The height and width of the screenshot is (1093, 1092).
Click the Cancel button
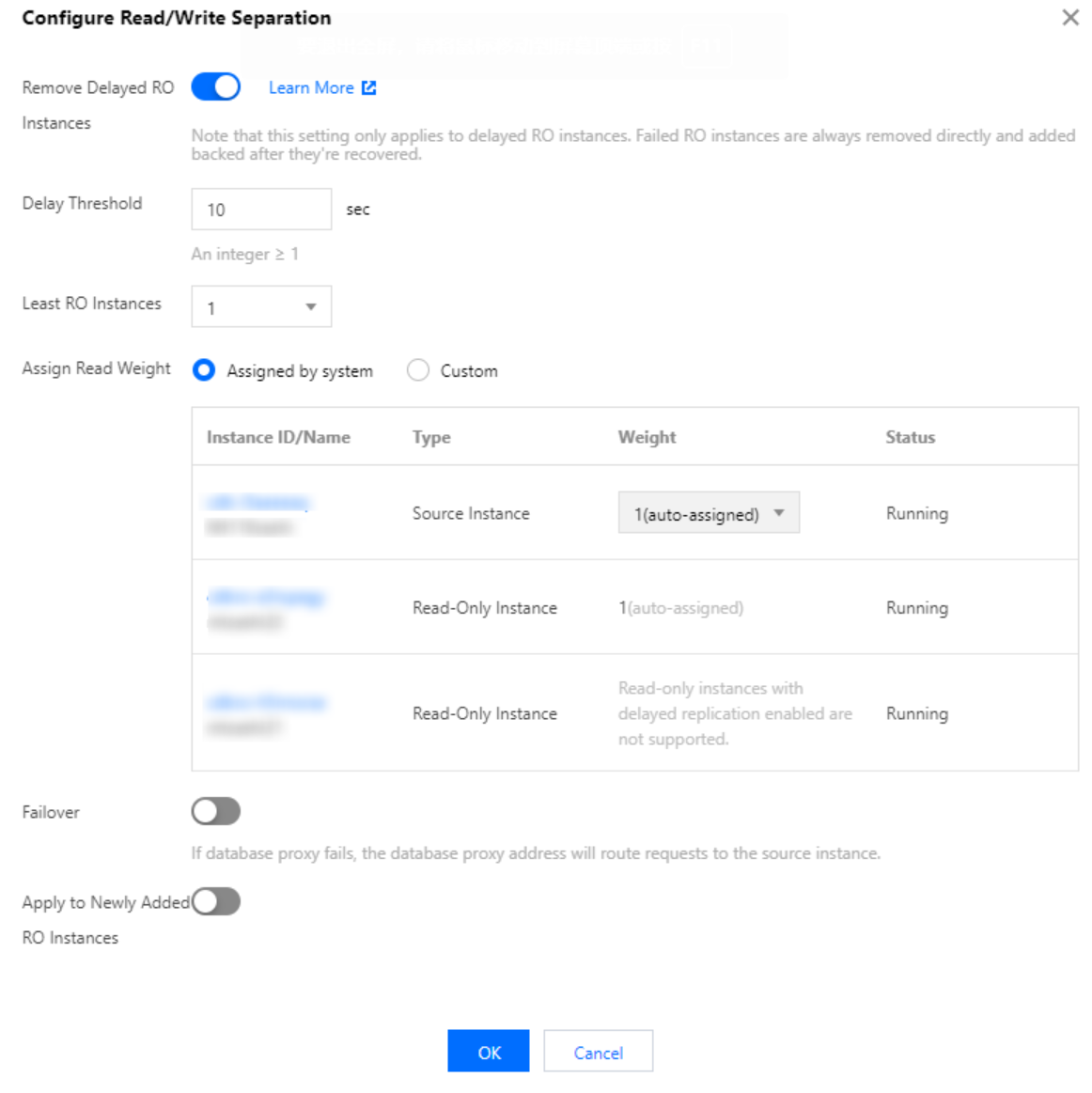coord(598,1052)
